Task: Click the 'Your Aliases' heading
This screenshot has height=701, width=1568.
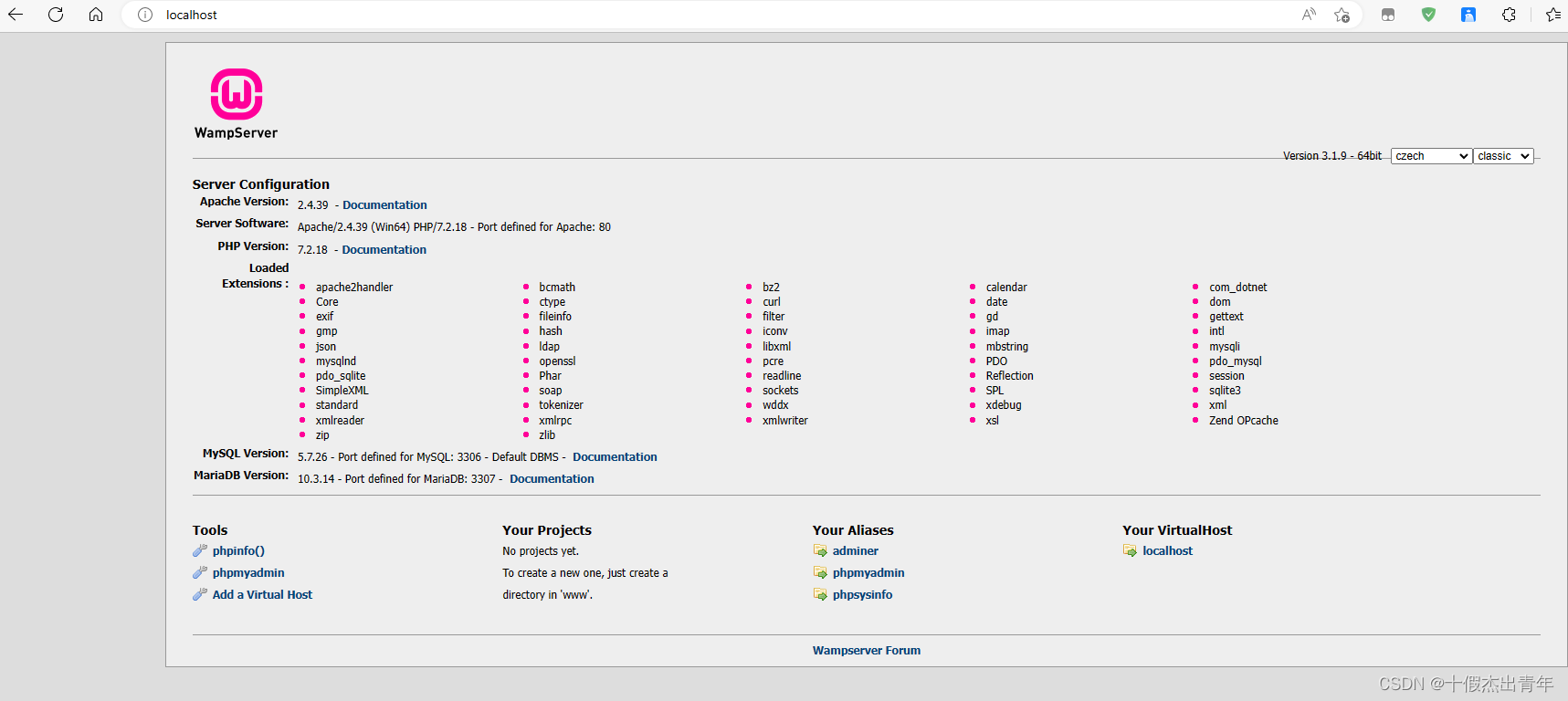Action: (x=853, y=530)
